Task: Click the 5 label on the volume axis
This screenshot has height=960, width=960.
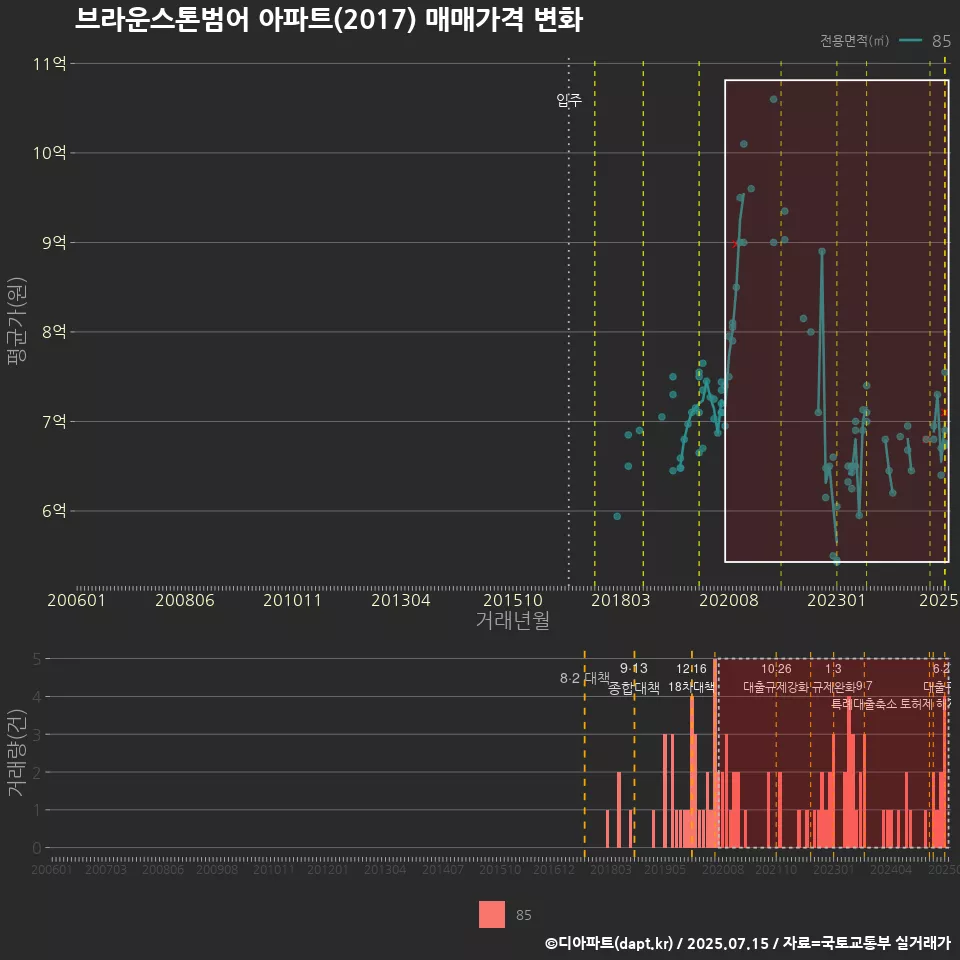Action: click(x=37, y=659)
